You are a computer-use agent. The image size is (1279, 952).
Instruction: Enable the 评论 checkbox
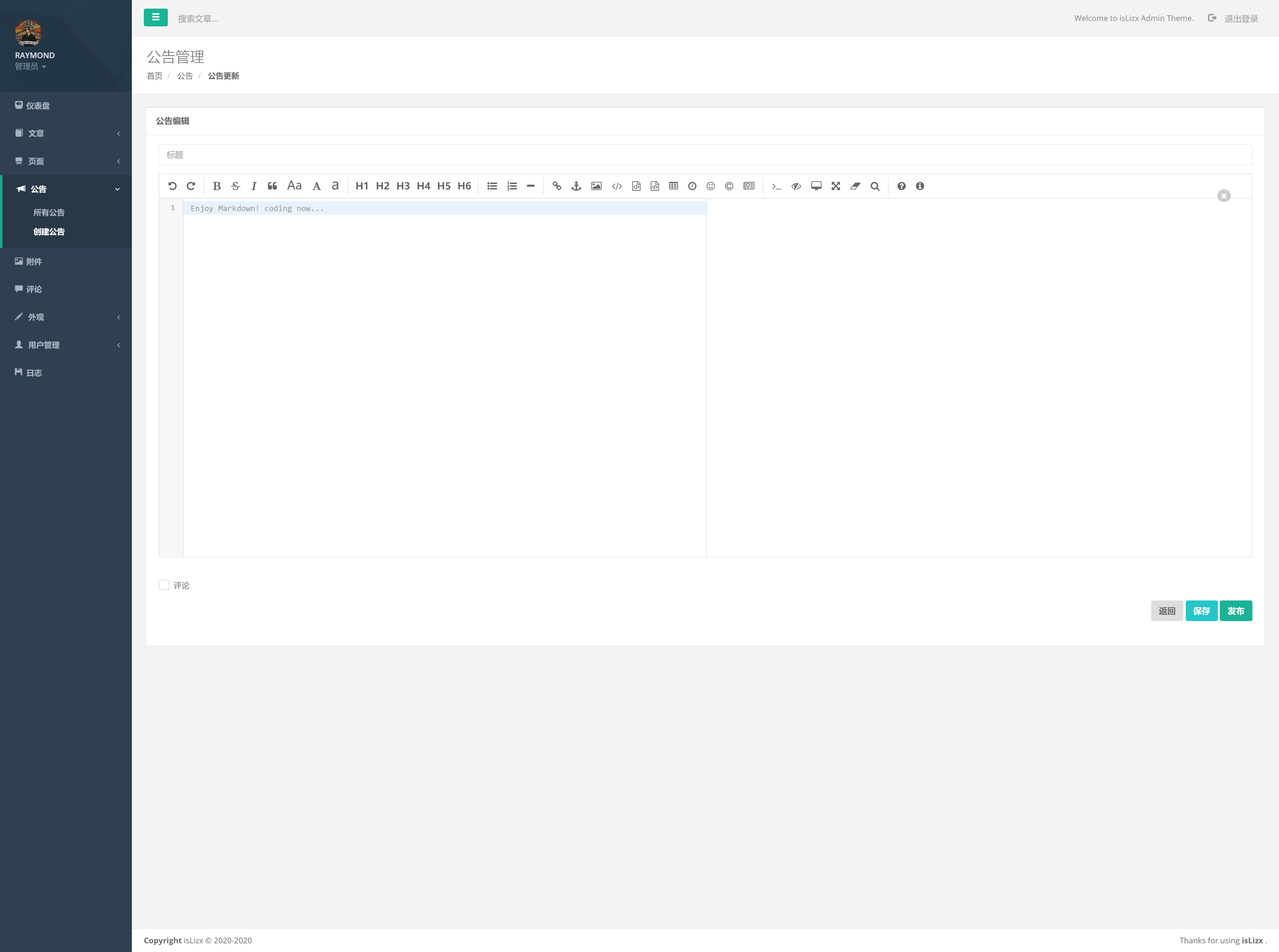[164, 585]
